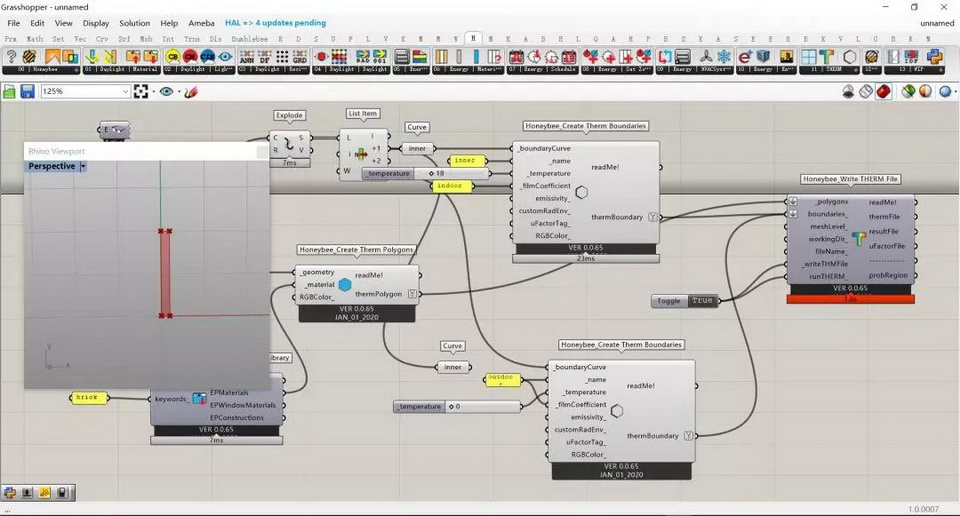
Task: Click the EnergyPlus e+ icon
Action: click(745, 57)
